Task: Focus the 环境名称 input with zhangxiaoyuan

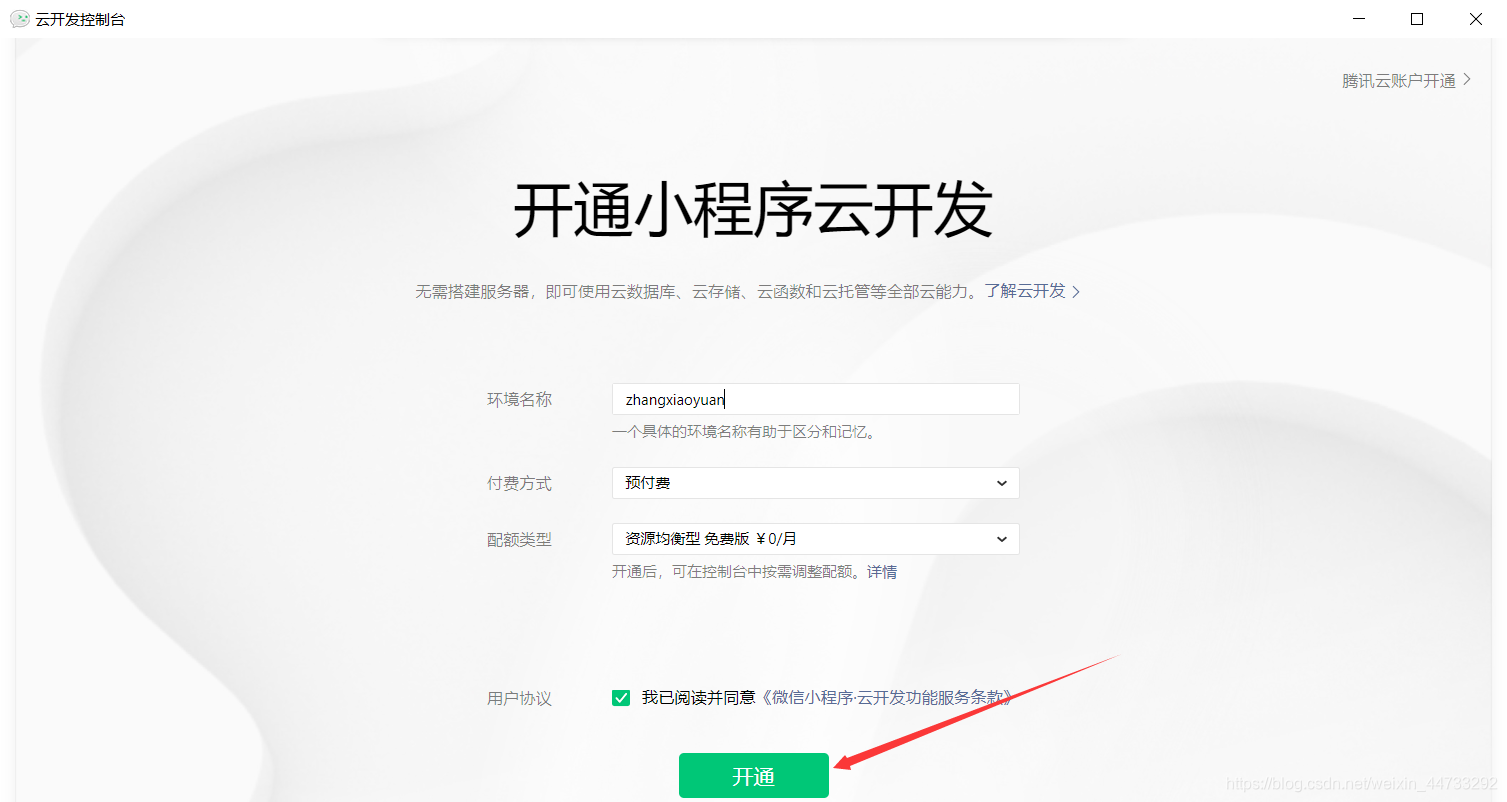Action: pos(815,399)
